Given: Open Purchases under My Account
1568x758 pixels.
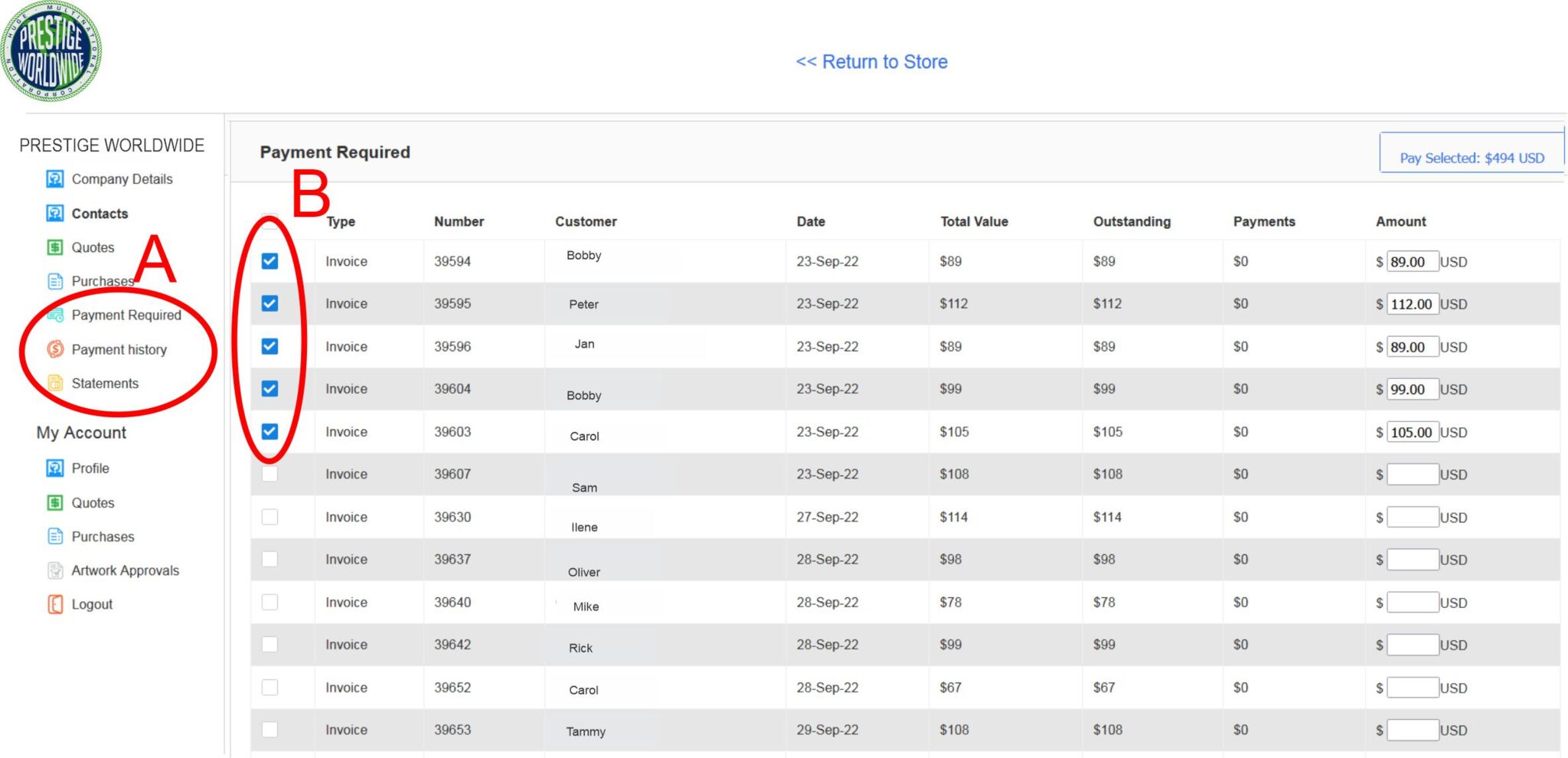Looking at the screenshot, I should point(103,537).
